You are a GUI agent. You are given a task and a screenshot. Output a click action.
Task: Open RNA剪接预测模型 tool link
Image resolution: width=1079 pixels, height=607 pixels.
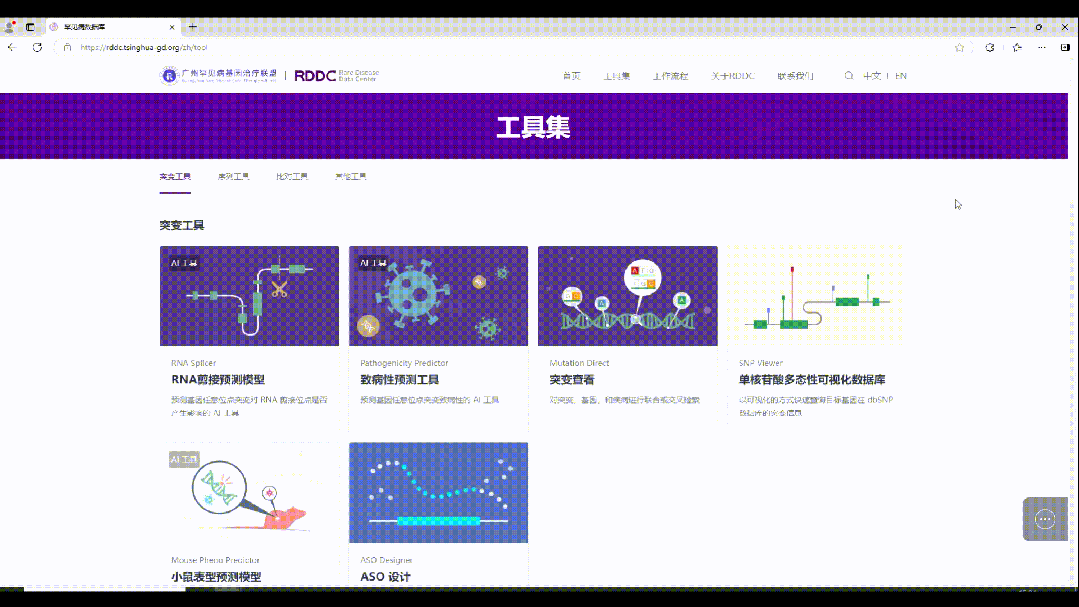[218, 380]
